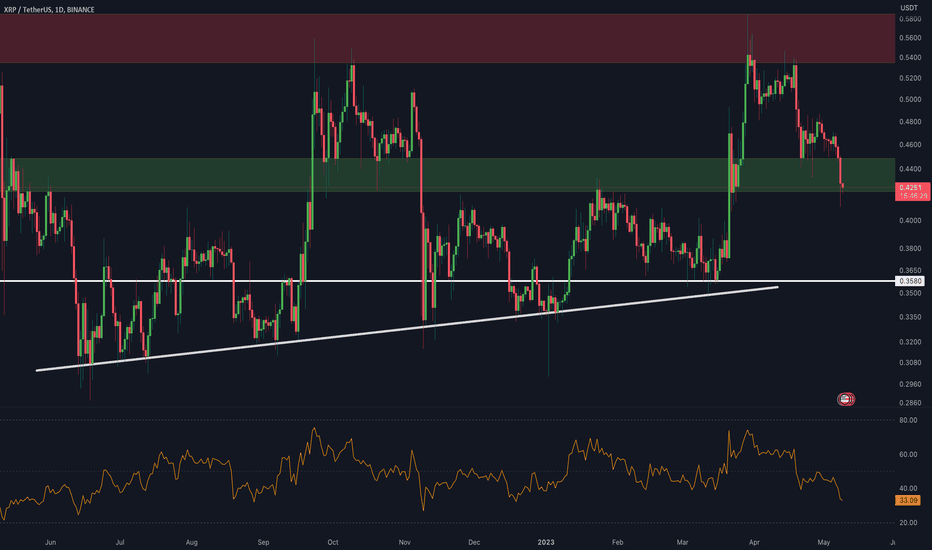Click the May date label on time axis
Screen dimensions: 932x550
(824, 542)
